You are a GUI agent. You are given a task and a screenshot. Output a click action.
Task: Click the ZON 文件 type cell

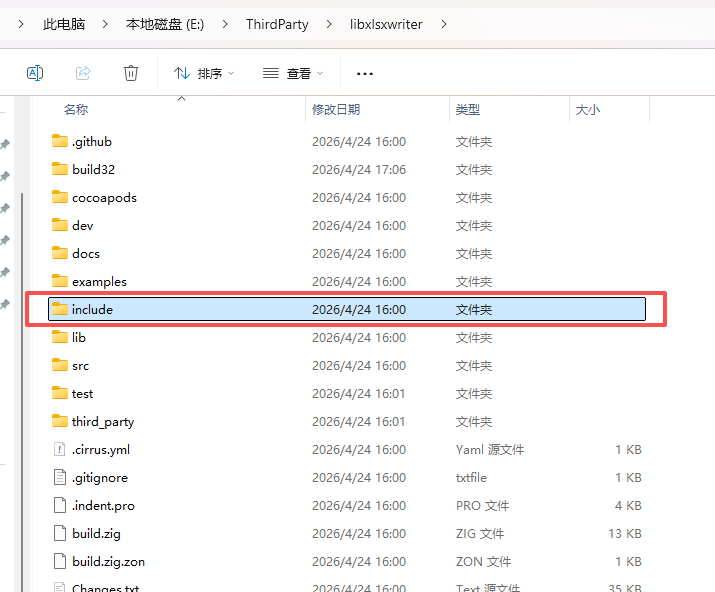[483, 561]
